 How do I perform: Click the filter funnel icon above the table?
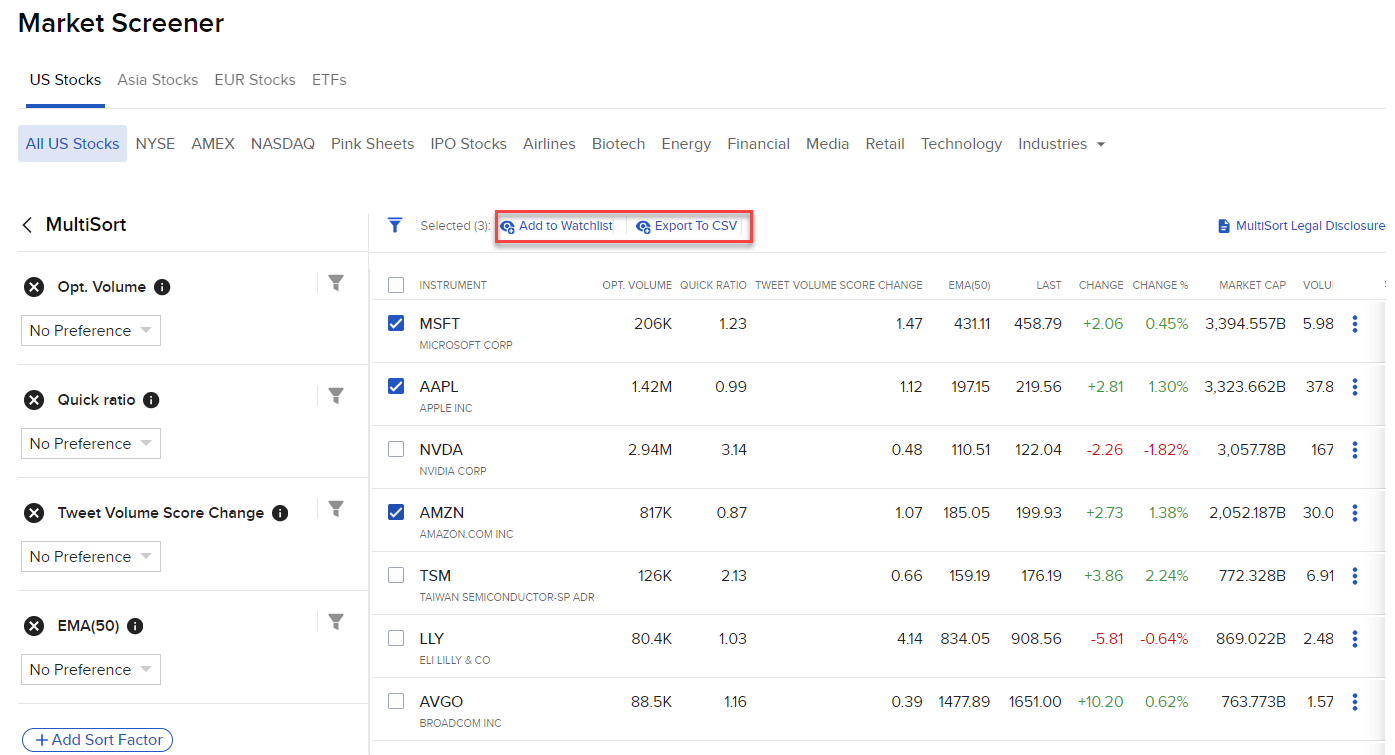click(395, 225)
